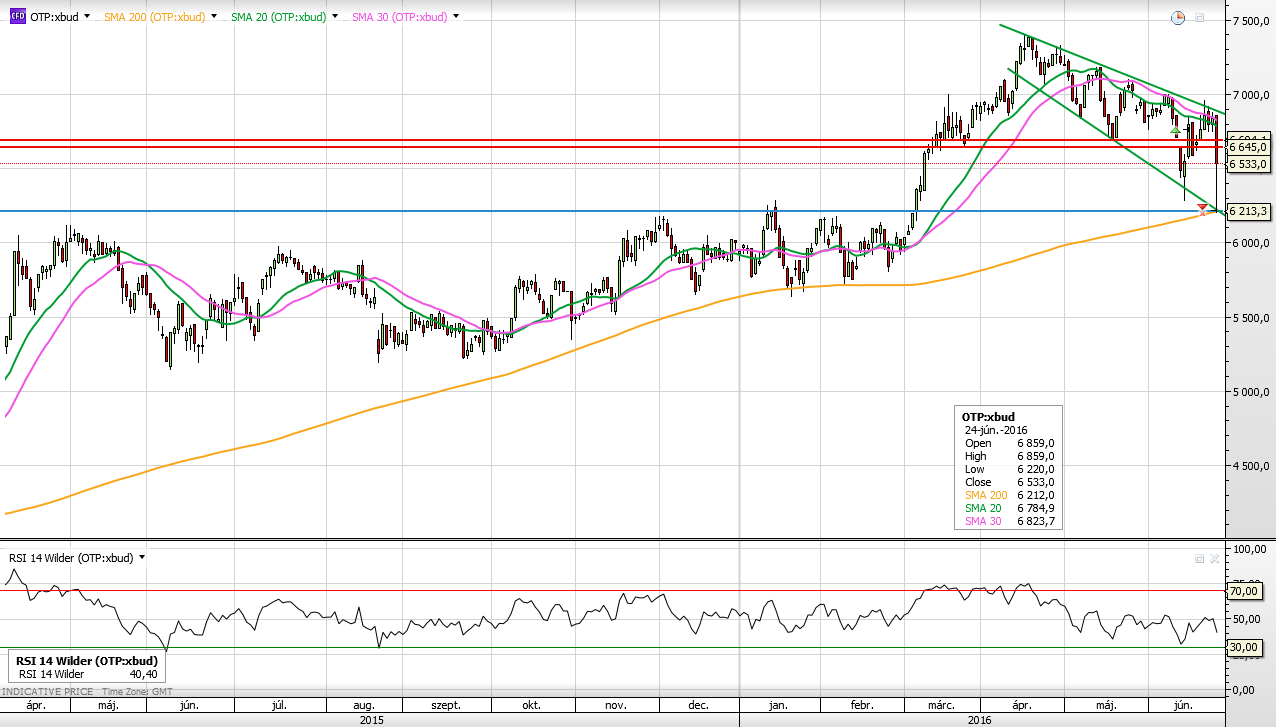Viewport: 1276px width, 727px height.
Task: Open the chart period clock icon
Action: pyautogui.click(x=1178, y=18)
